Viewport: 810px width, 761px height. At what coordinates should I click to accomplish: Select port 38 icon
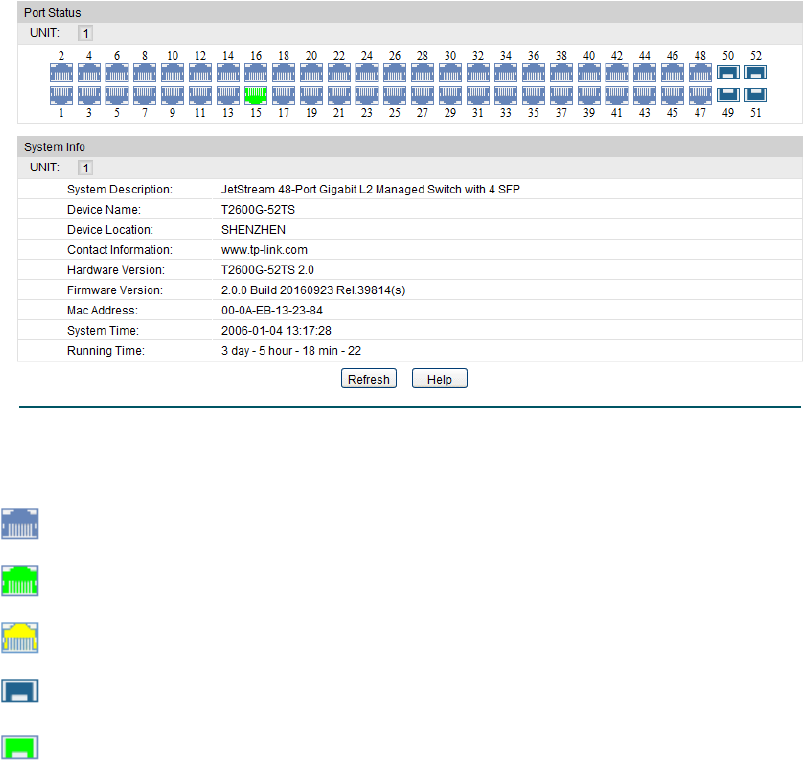click(x=562, y=72)
